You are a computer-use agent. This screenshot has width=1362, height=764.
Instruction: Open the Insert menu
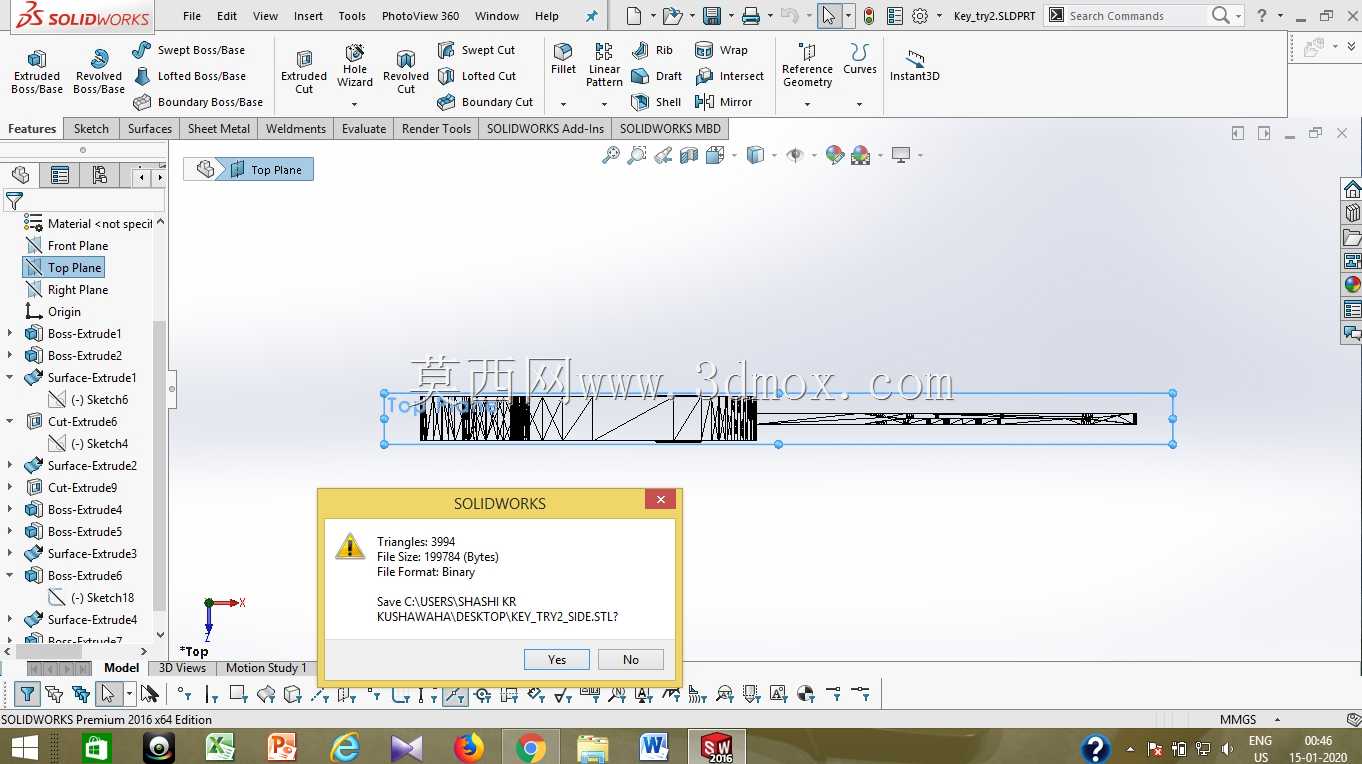[x=308, y=16]
